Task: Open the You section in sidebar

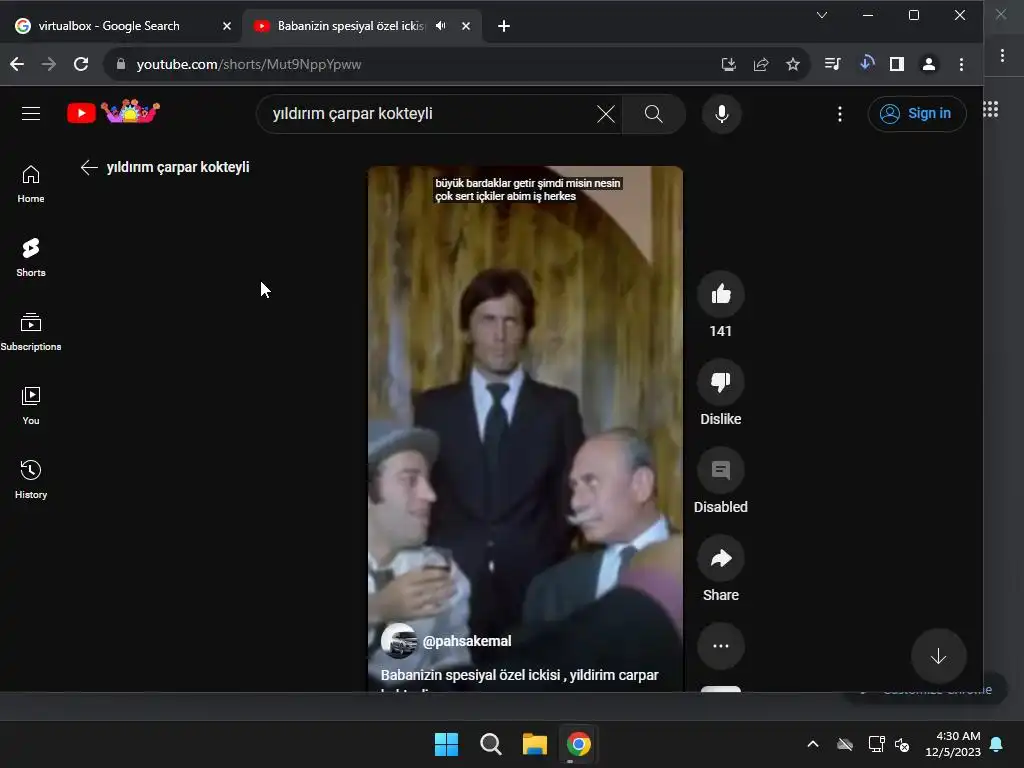Action: point(31,406)
